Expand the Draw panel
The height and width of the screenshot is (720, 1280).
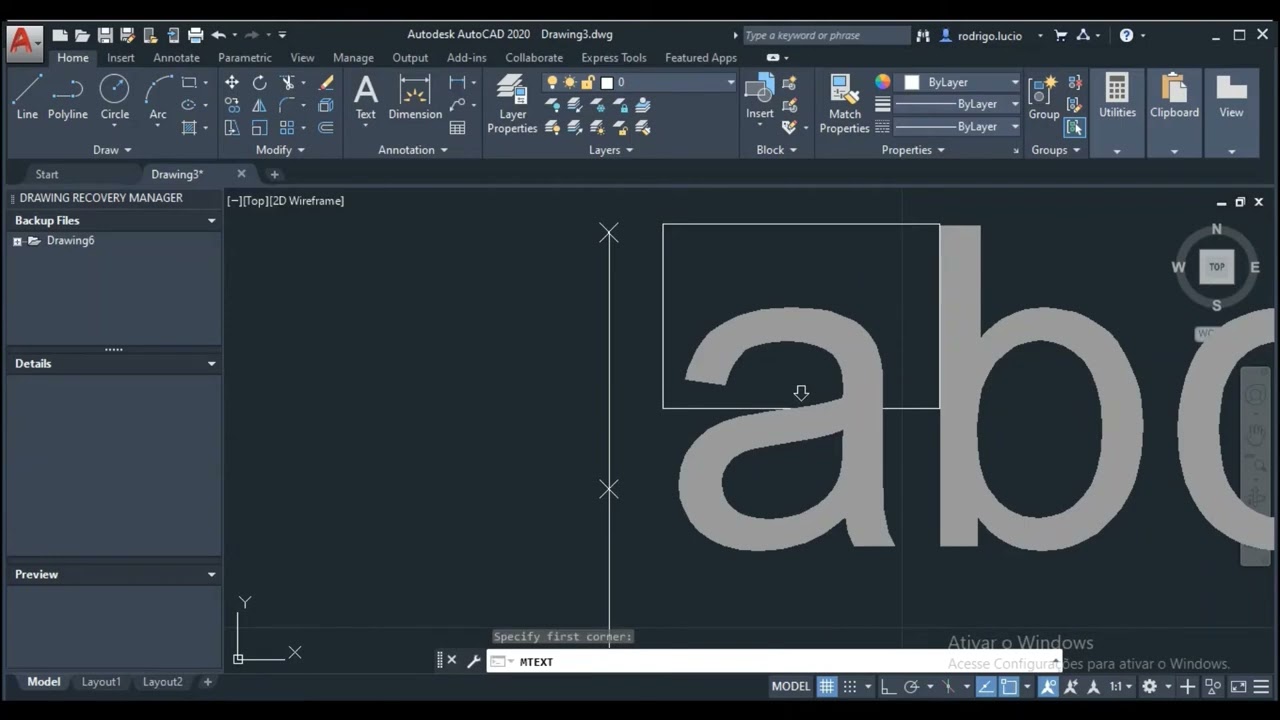coord(112,150)
